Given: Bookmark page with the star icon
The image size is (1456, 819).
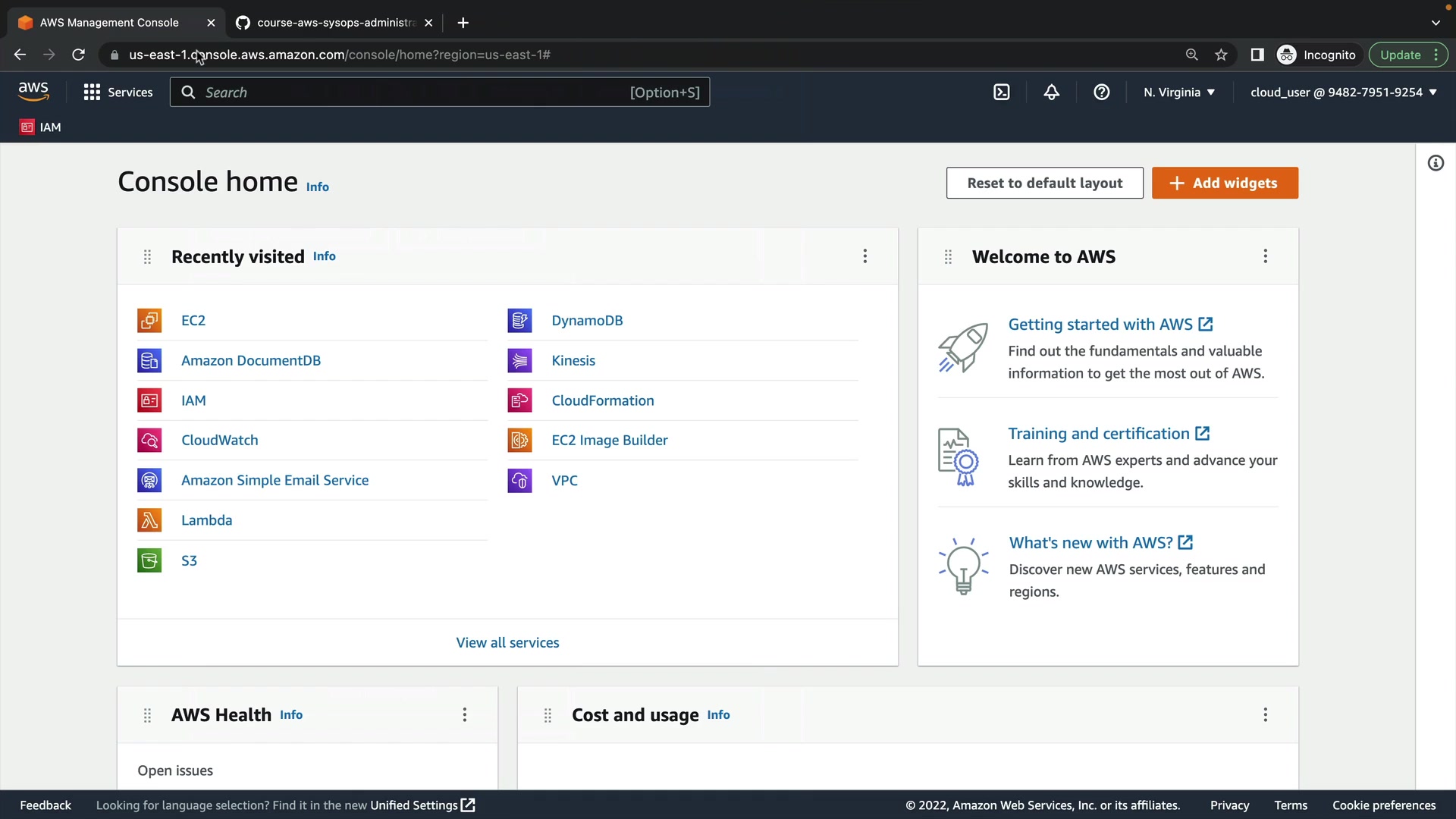Looking at the screenshot, I should pos(1221,55).
